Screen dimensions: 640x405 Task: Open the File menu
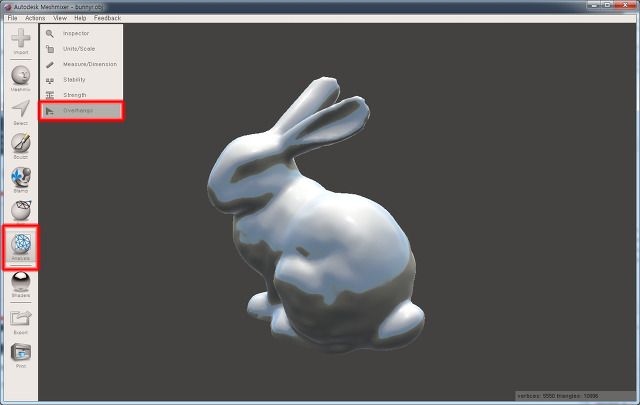[x=13, y=18]
